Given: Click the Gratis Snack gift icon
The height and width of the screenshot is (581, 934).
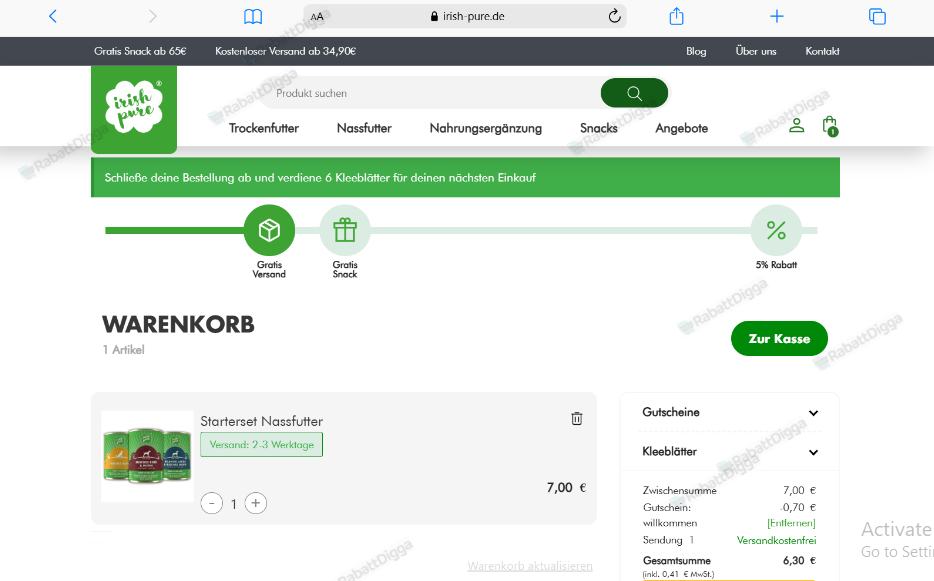Looking at the screenshot, I should (345, 230).
